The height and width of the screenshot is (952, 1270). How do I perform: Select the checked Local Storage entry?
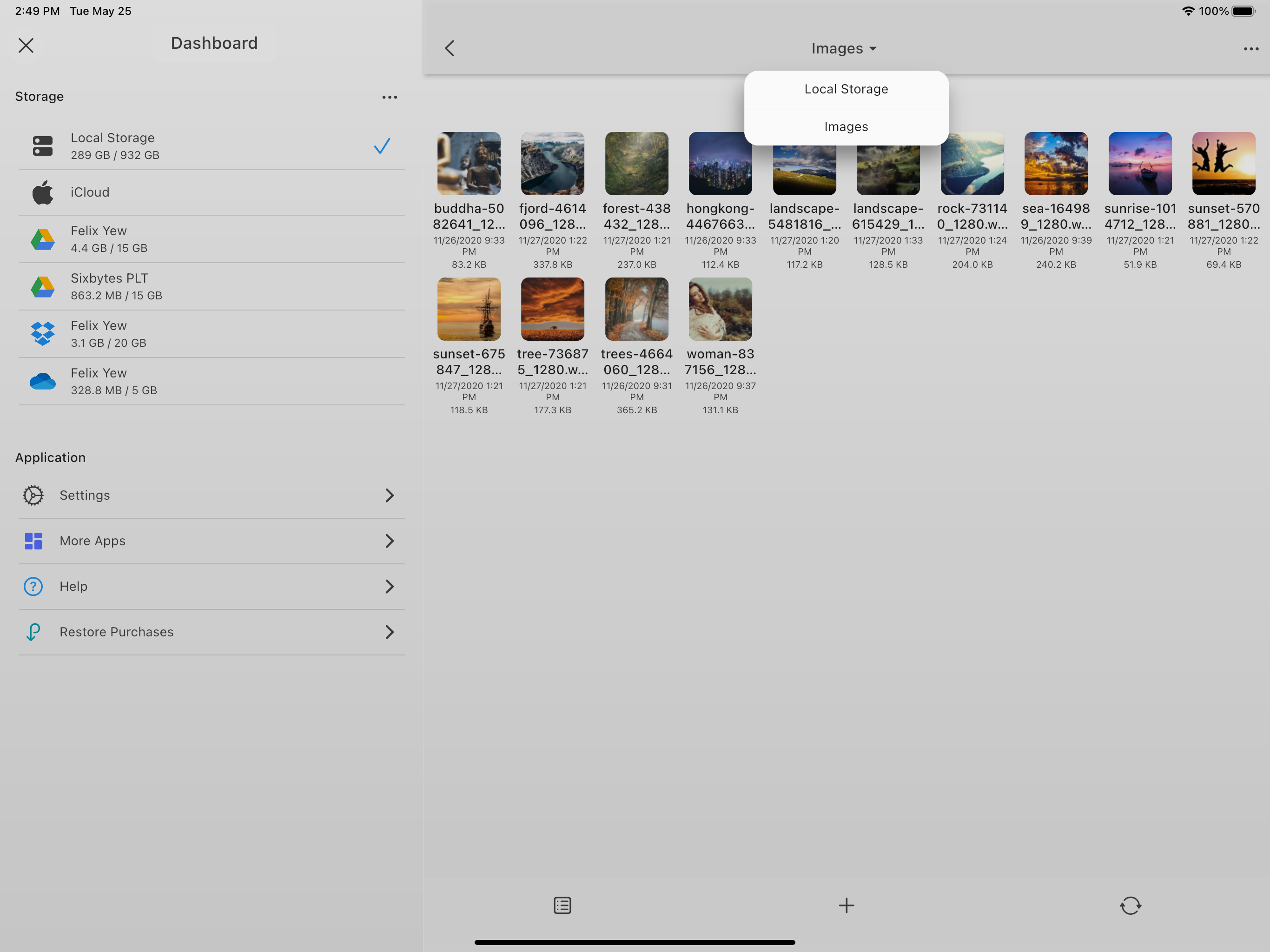[211, 146]
